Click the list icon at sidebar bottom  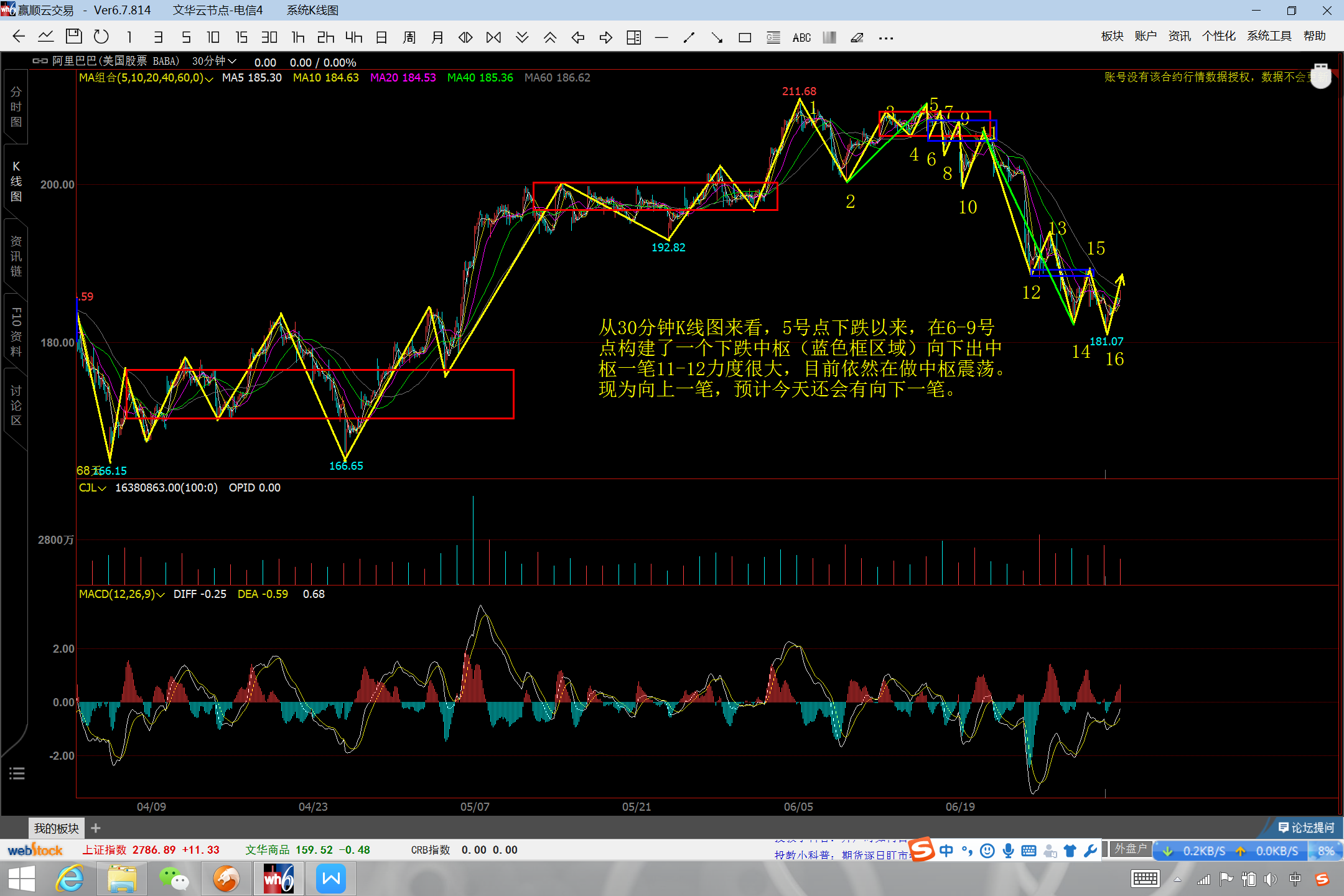[x=17, y=773]
